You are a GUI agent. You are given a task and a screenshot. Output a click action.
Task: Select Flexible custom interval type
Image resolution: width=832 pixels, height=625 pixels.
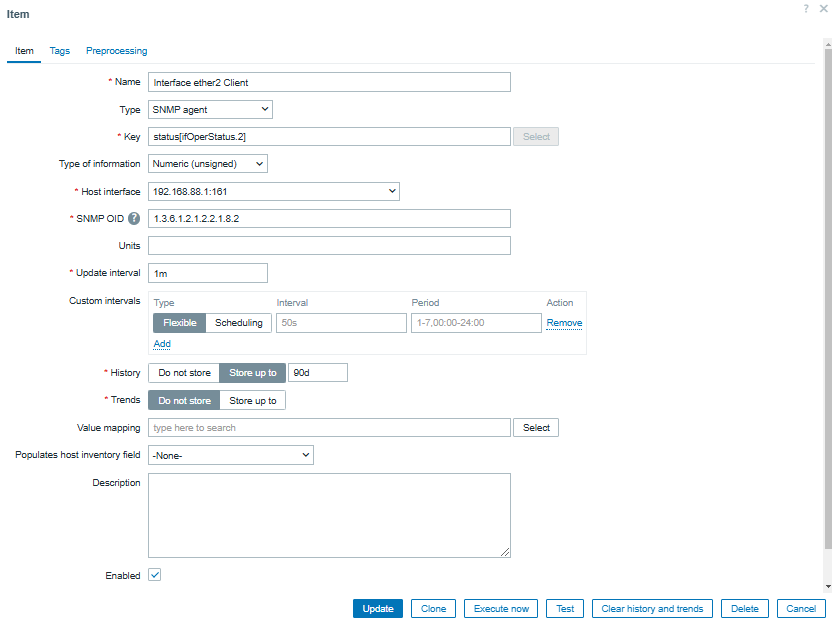point(179,323)
